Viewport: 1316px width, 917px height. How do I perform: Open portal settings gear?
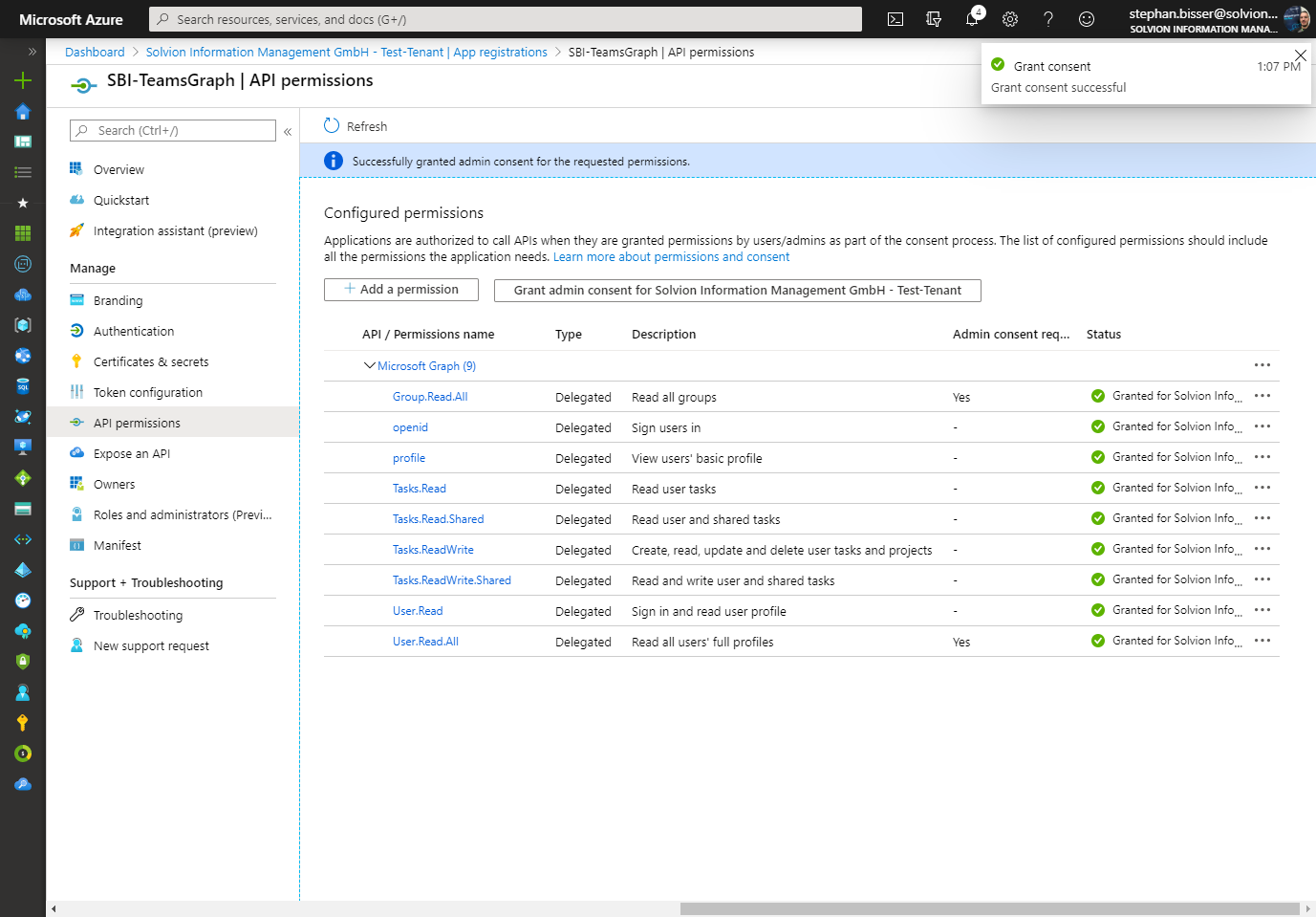click(x=1010, y=19)
